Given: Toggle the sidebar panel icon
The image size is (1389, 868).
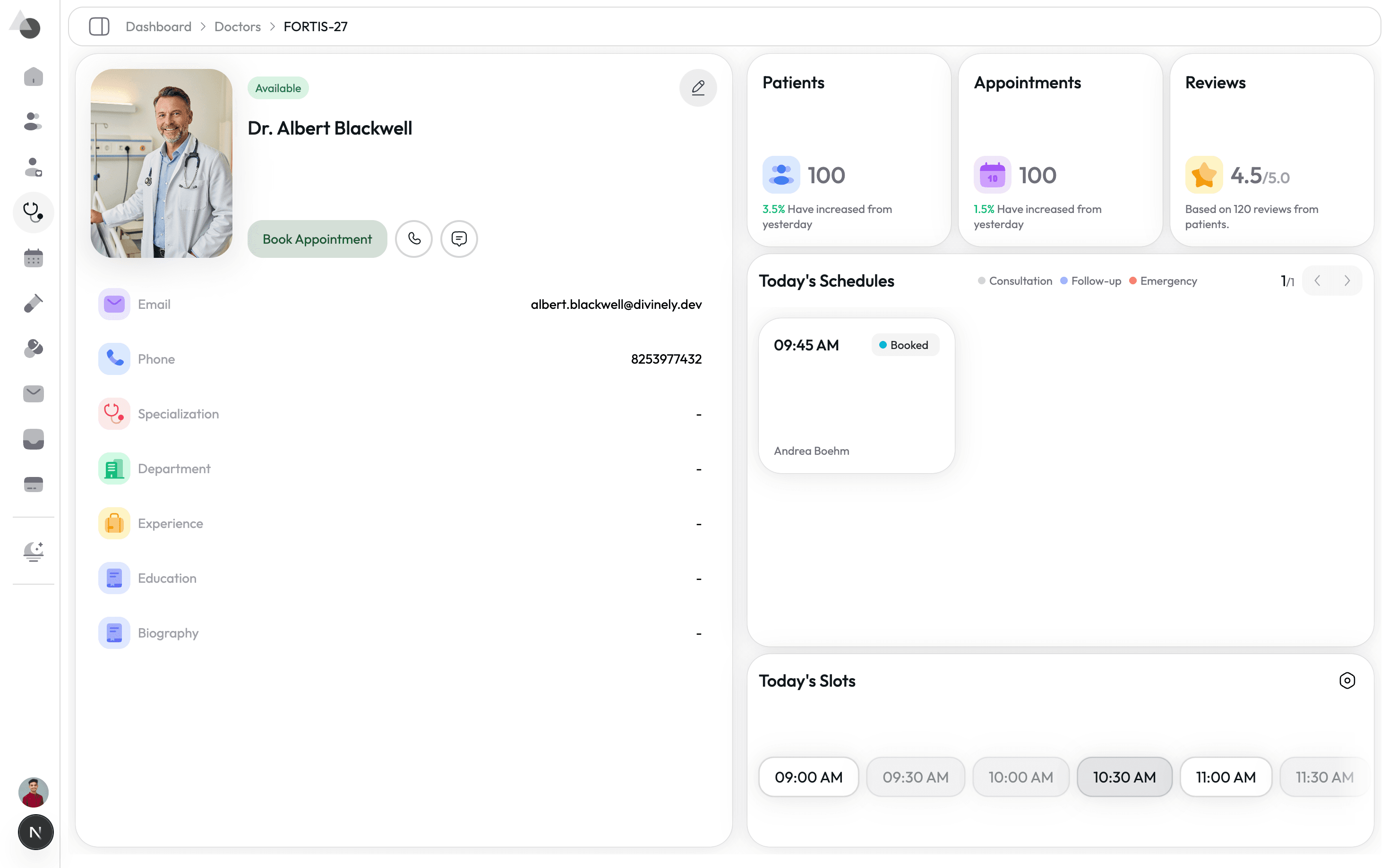Looking at the screenshot, I should pos(99,26).
